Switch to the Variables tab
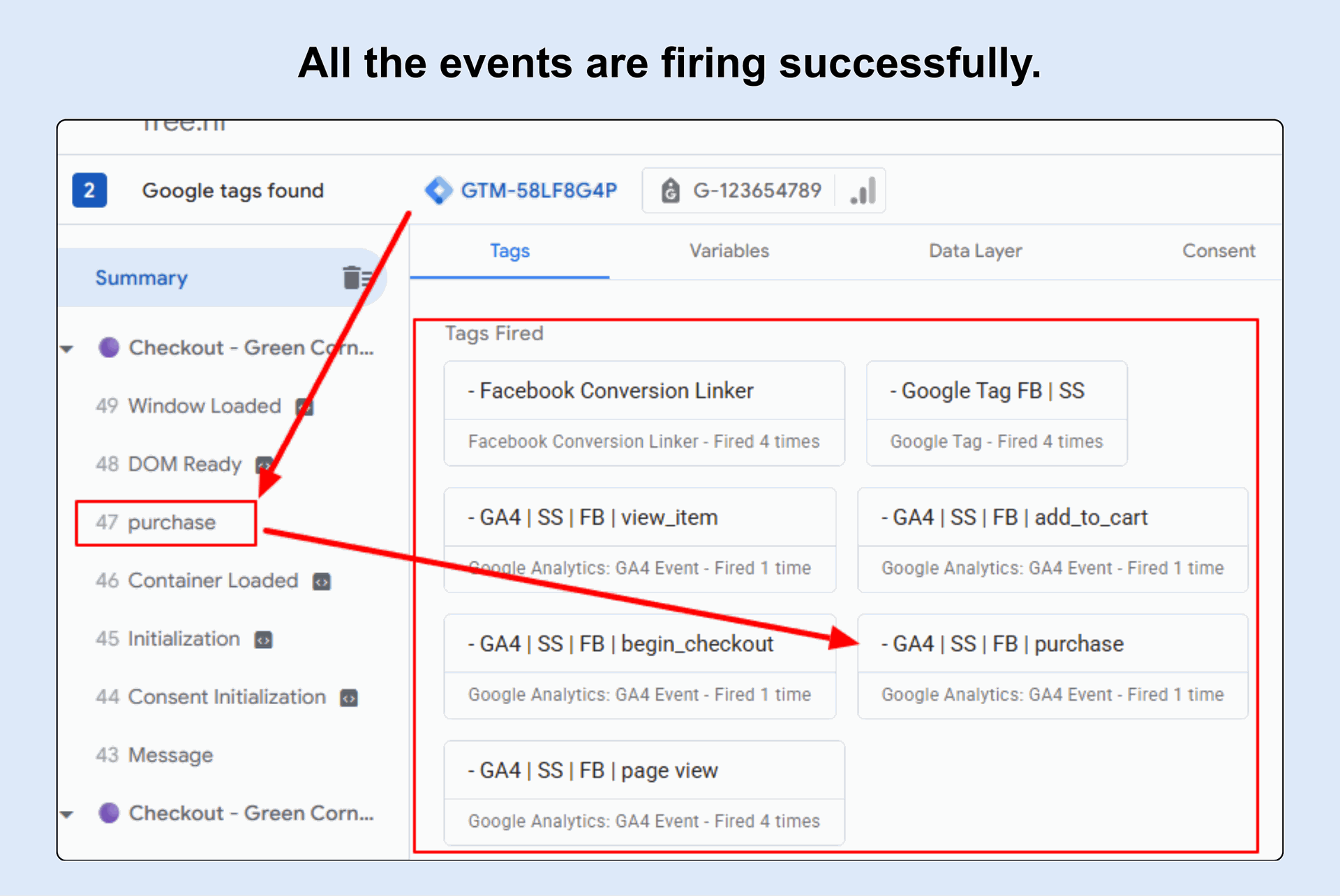 [729, 251]
